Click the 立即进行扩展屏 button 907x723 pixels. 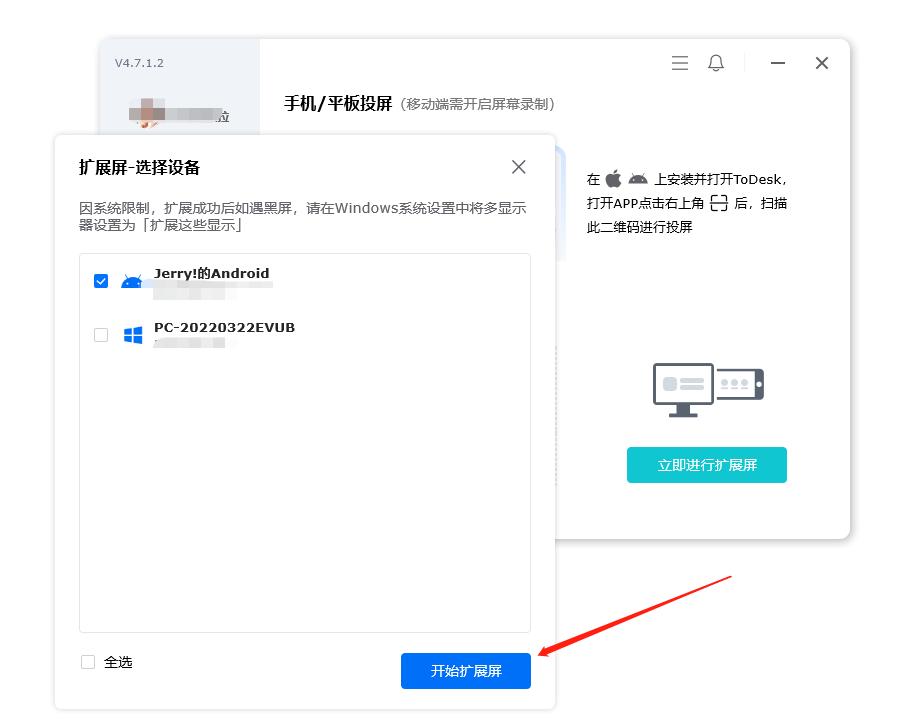click(x=706, y=465)
